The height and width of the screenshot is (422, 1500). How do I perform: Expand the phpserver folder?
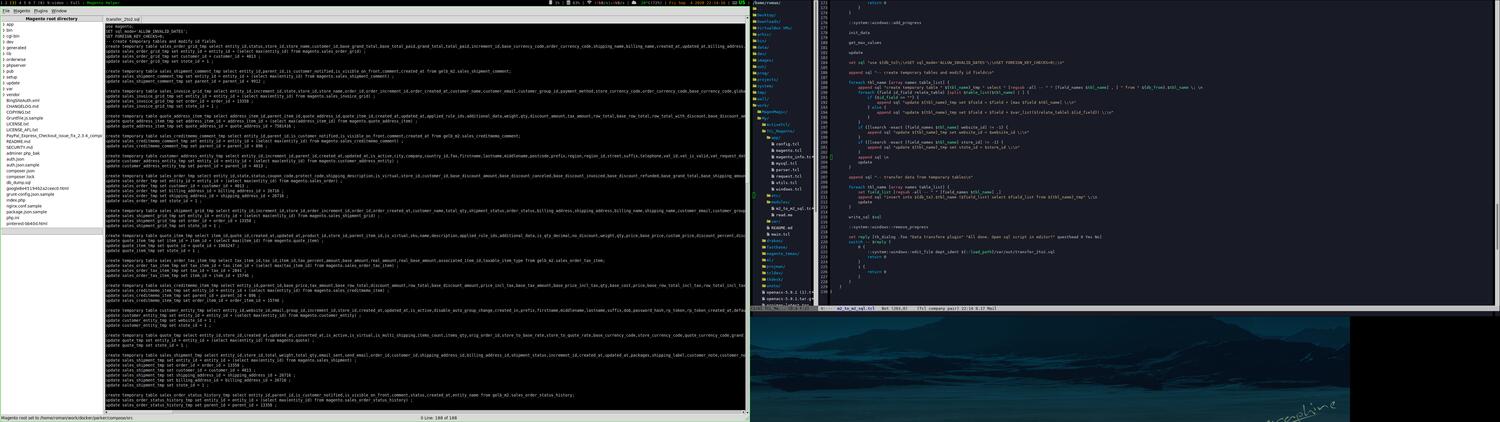click(16, 65)
